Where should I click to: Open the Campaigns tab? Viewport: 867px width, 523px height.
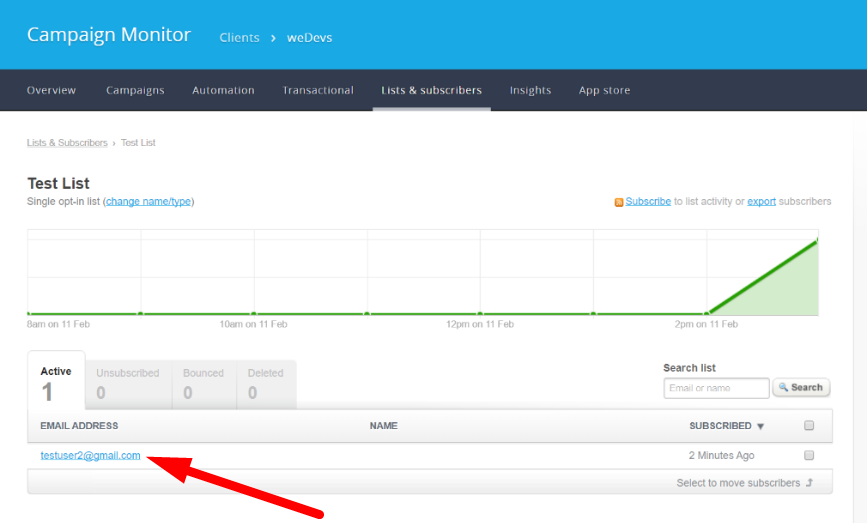tap(135, 90)
